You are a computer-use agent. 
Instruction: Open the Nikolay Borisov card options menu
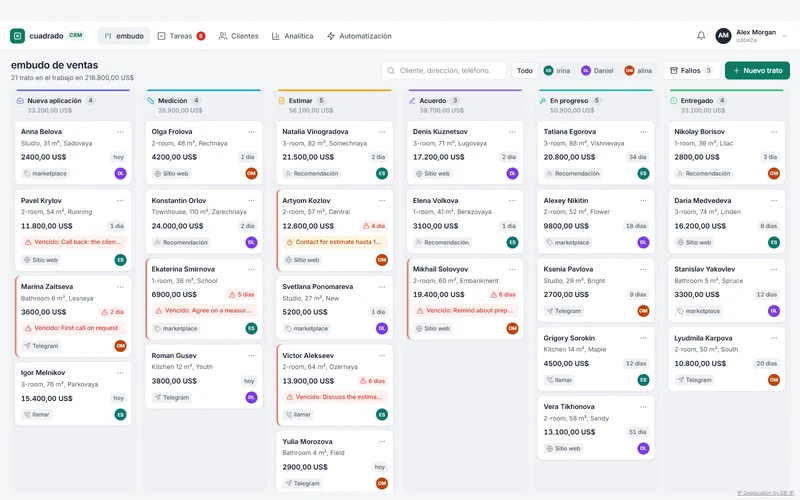[x=774, y=132]
